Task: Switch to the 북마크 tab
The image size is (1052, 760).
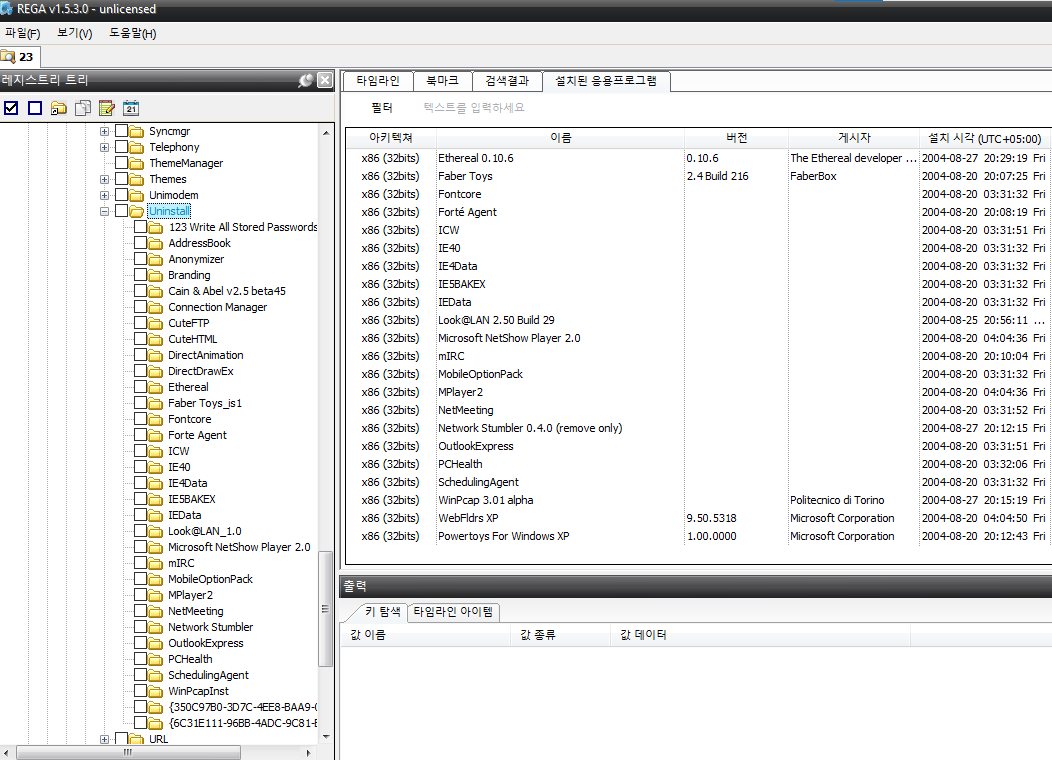Action: coord(442,81)
